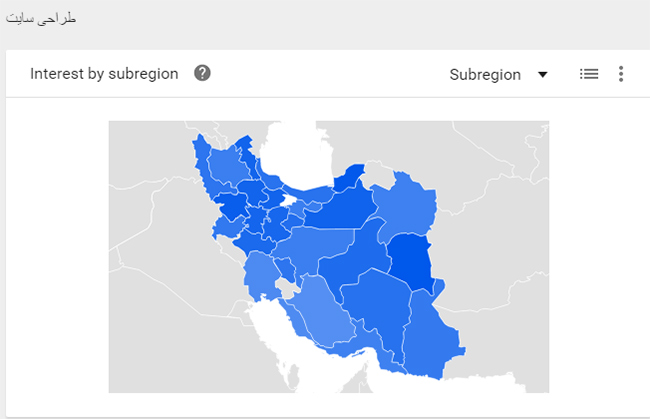Screen dimensions: 650x419
Task: Click the Interest by subregion heading
Action: pos(104,74)
